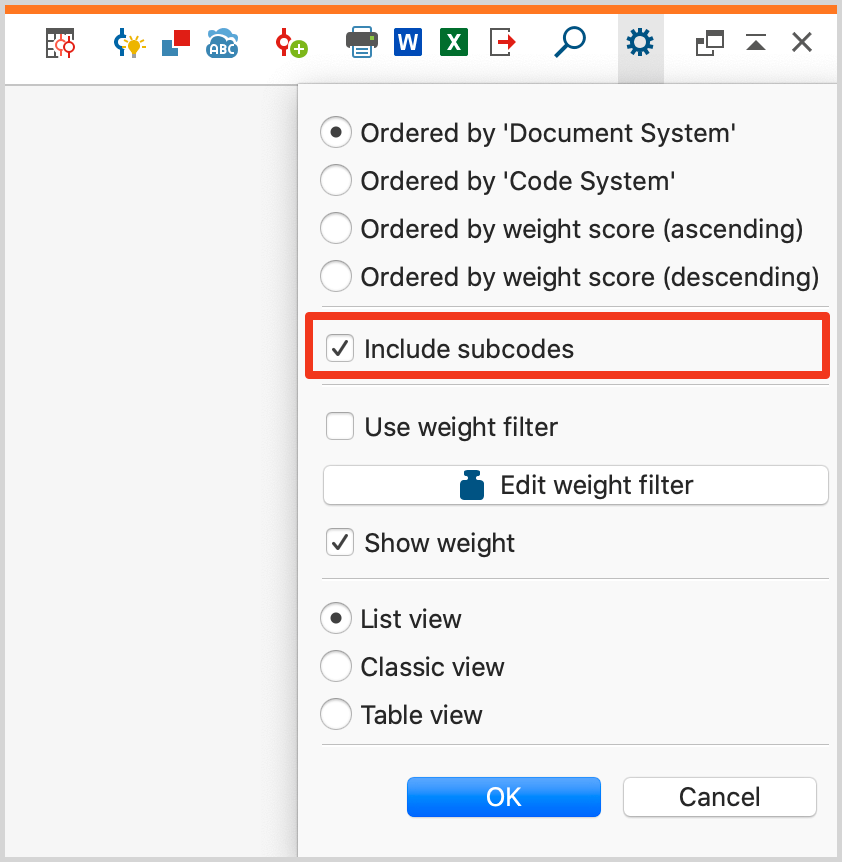Viewport: 842px width, 862px height.
Task: Switch to Classic view
Action: pos(336,666)
